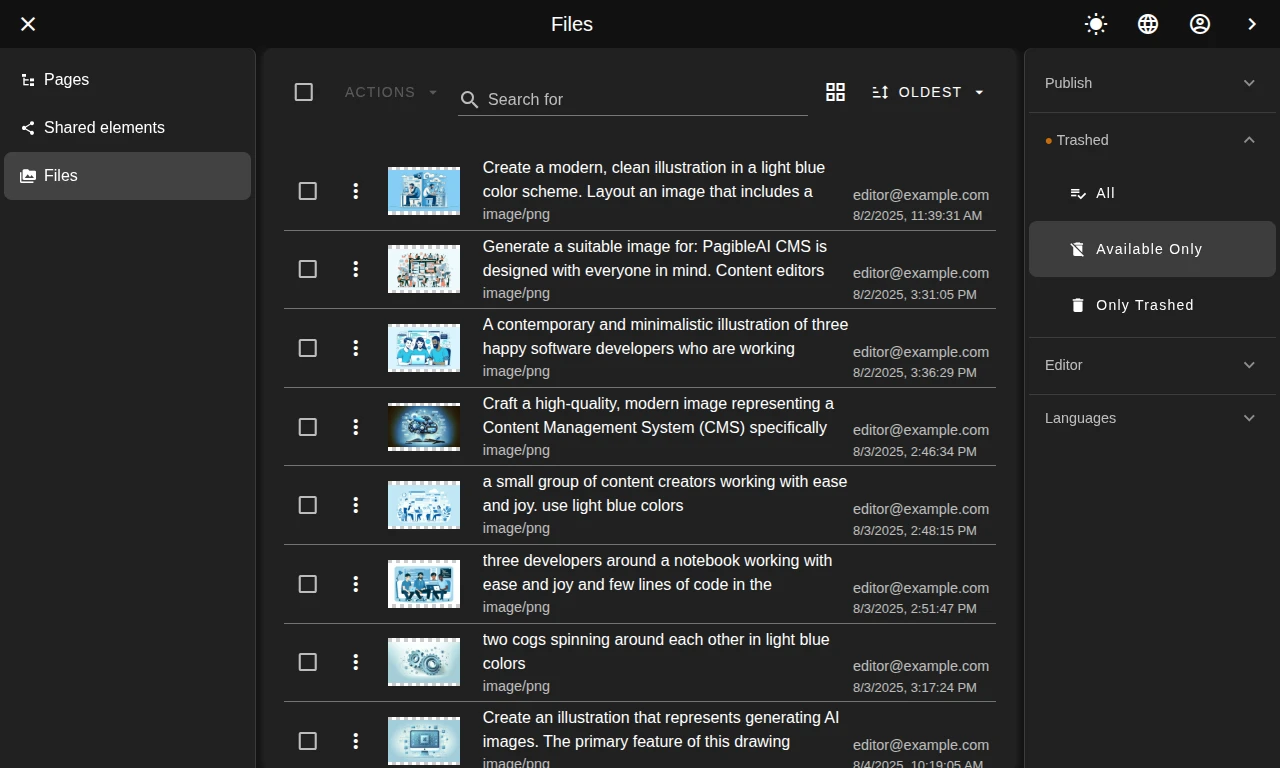
Task: Go to Pages in sidebar
Action: tap(66, 80)
